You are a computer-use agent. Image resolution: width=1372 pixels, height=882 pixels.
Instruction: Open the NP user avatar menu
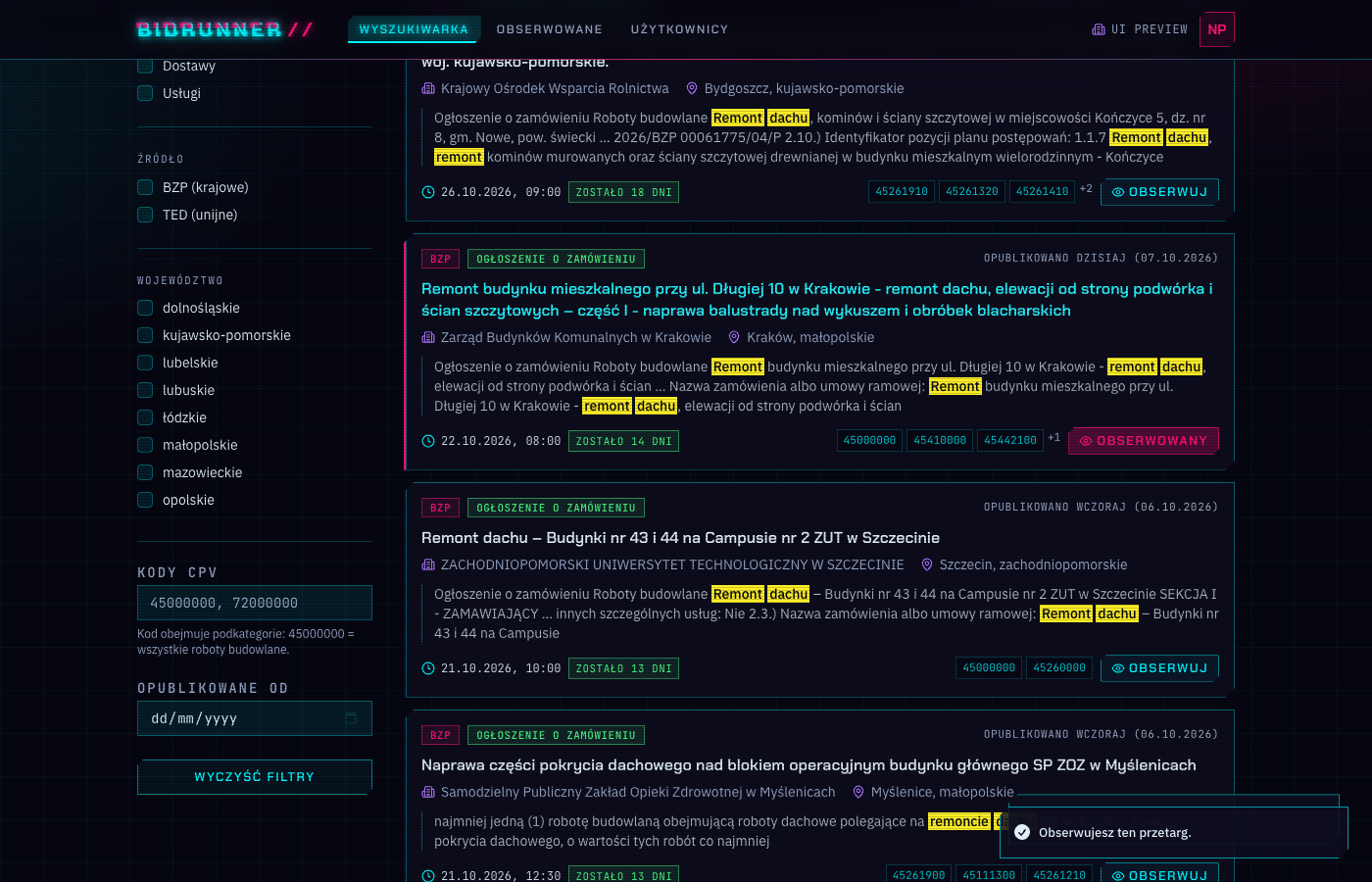click(x=1217, y=29)
